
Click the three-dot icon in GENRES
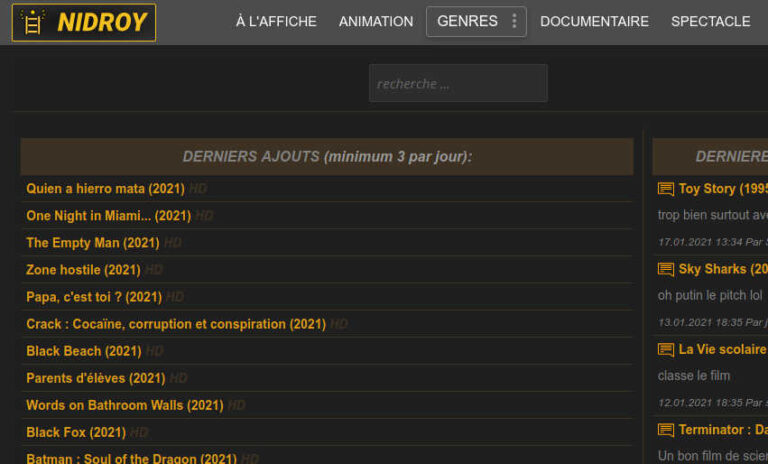tap(514, 21)
